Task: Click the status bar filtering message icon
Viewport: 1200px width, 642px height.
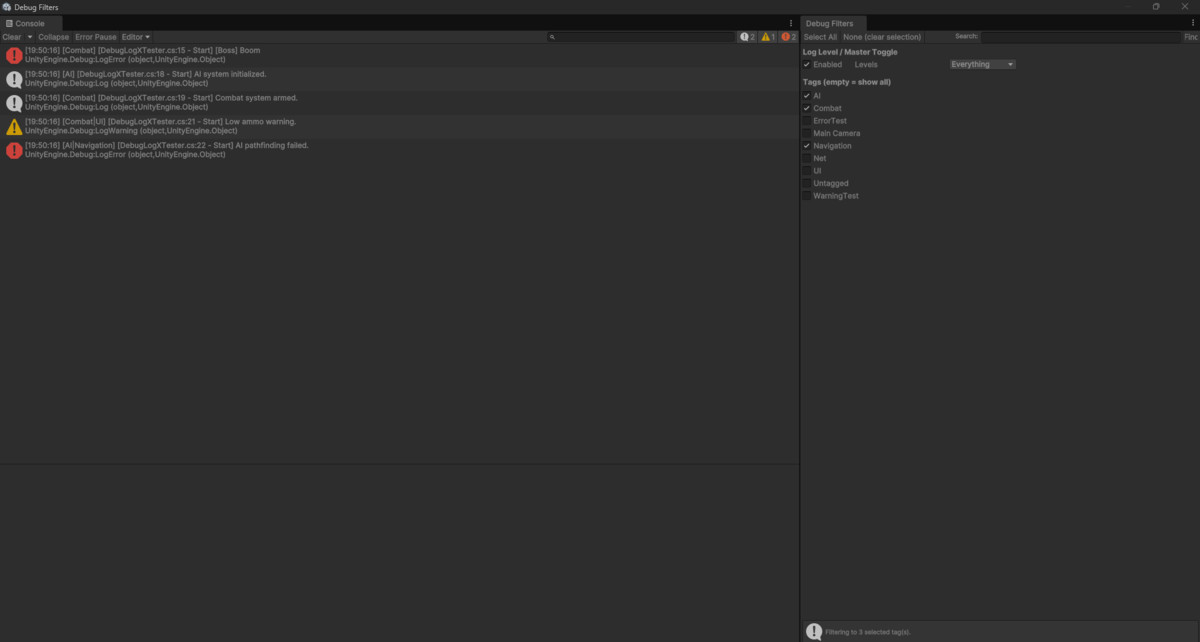Action: click(x=813, y=631)
